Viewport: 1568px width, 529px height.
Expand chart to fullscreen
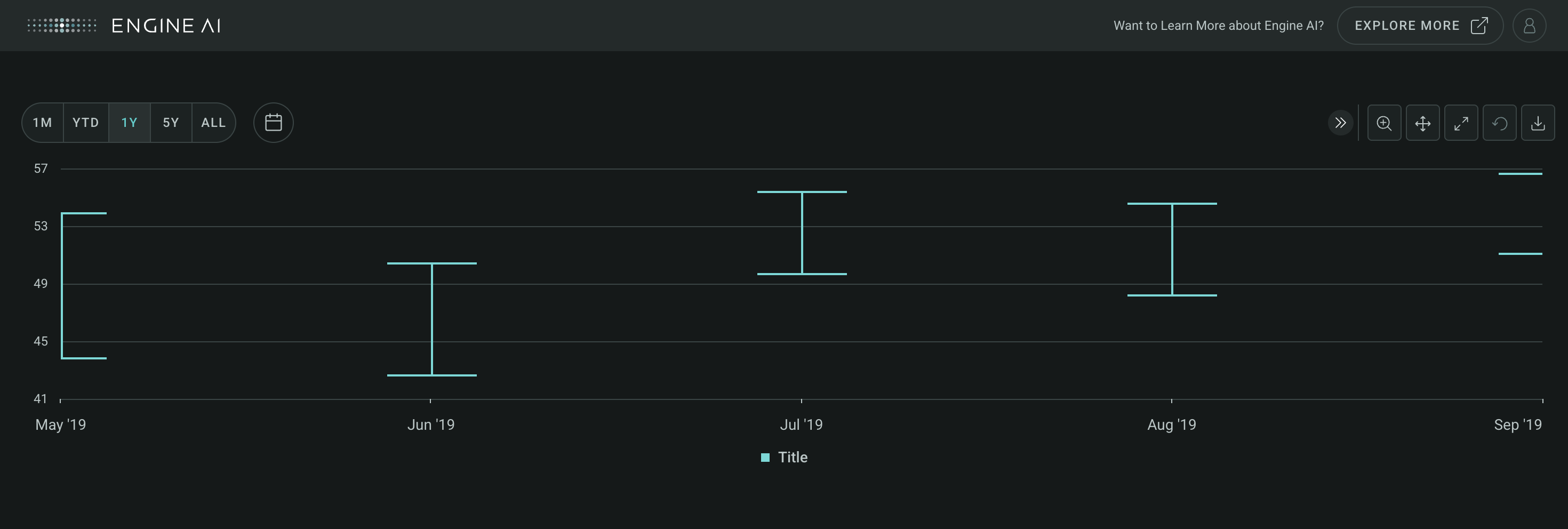tap(1461, 123)
